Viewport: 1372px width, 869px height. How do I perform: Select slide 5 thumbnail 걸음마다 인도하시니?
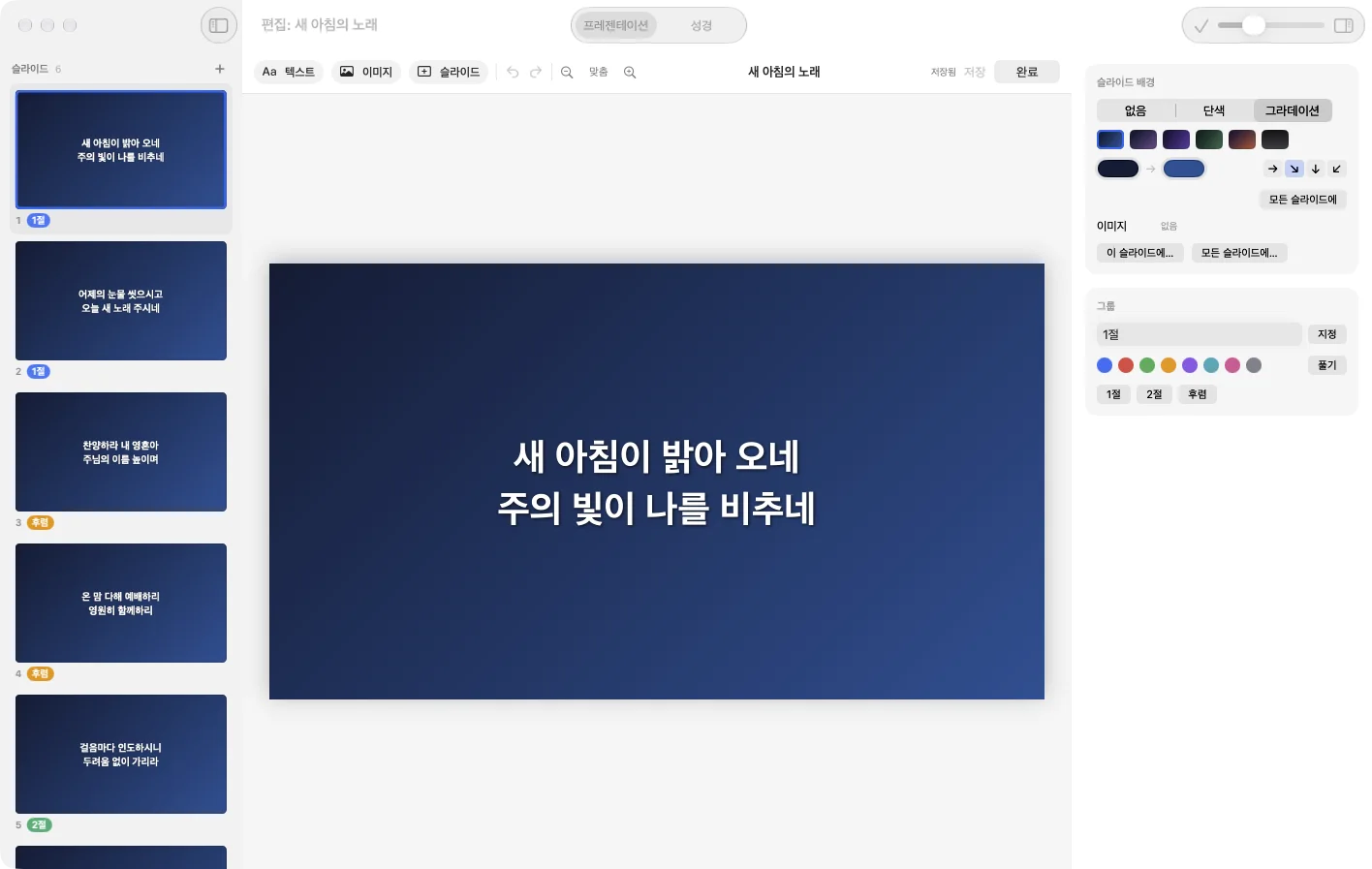[121, 755]
